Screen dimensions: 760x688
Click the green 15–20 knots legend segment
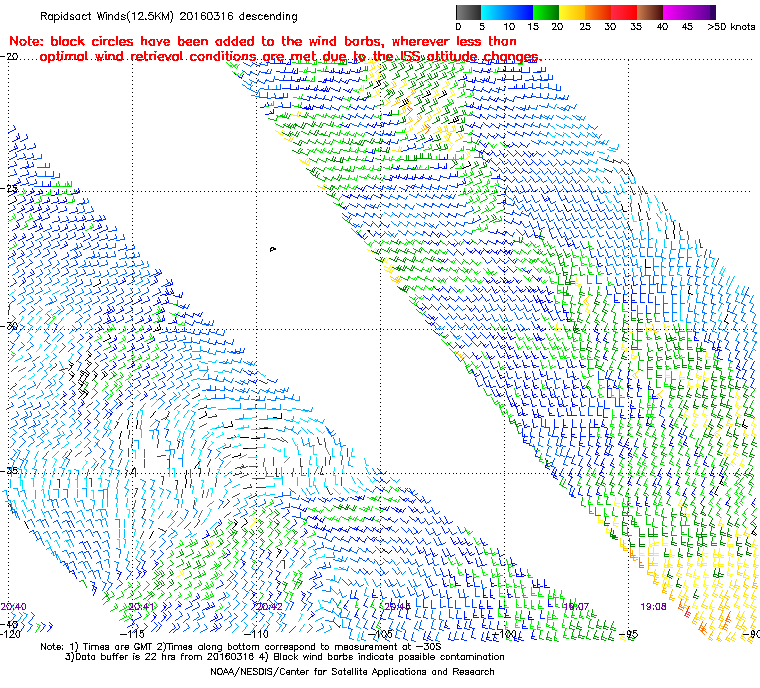546,12
